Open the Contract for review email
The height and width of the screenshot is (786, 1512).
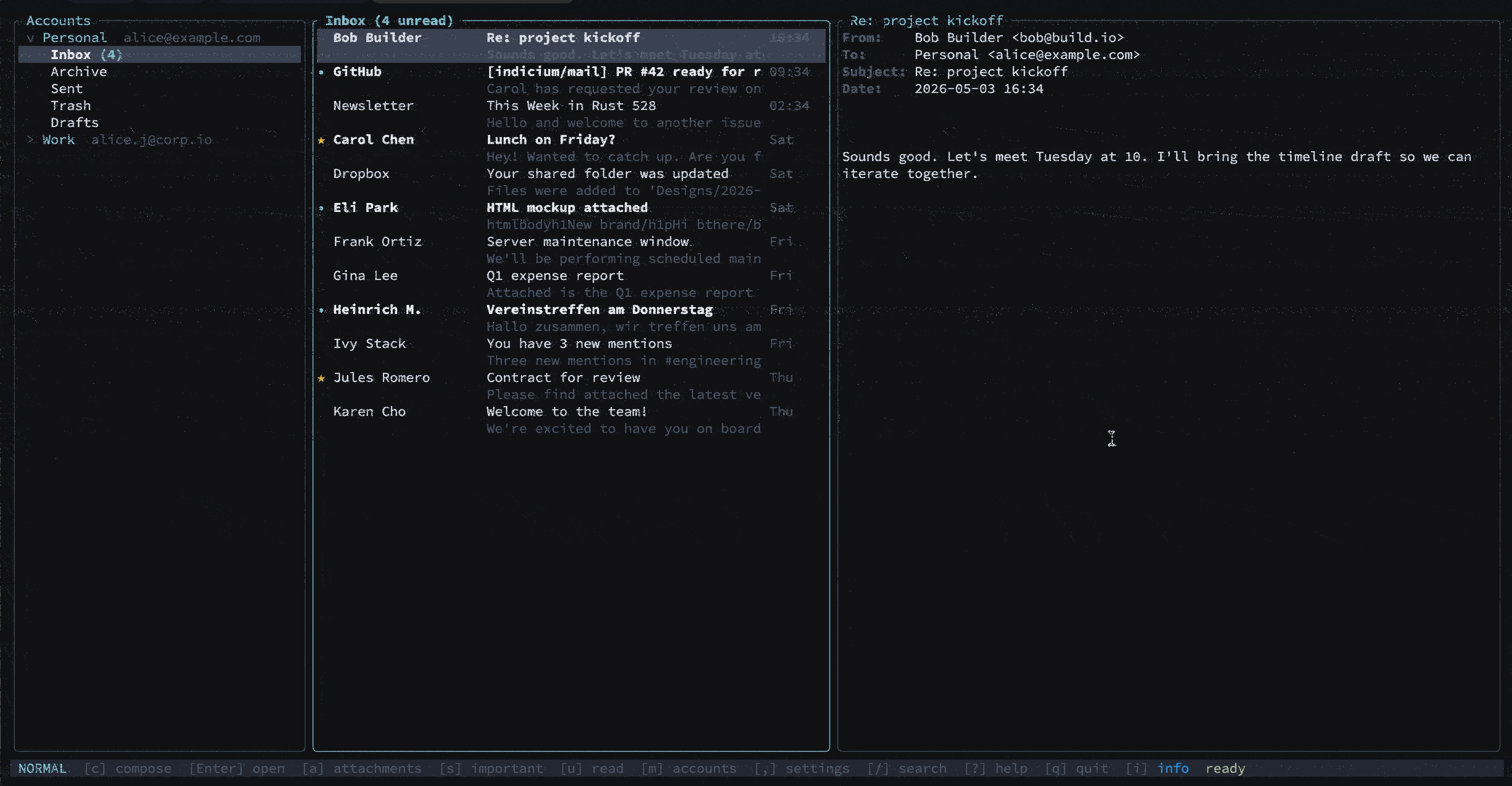(571, 386)
